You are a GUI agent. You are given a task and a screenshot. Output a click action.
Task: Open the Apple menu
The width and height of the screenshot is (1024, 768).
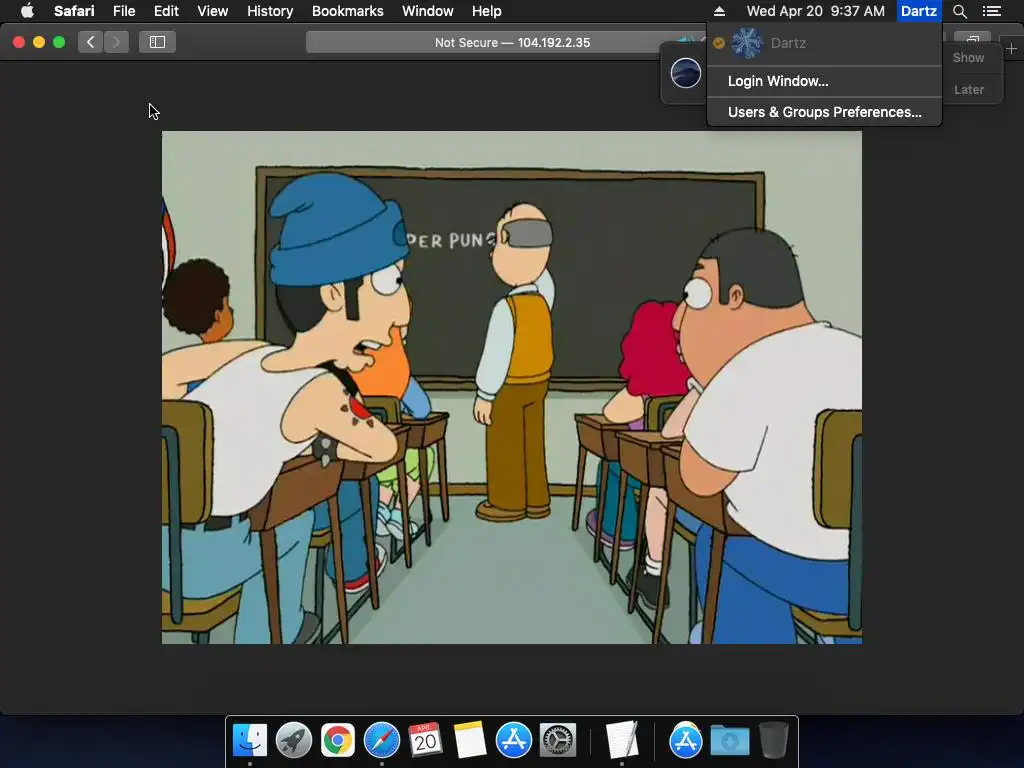click(x=27, y=11)
